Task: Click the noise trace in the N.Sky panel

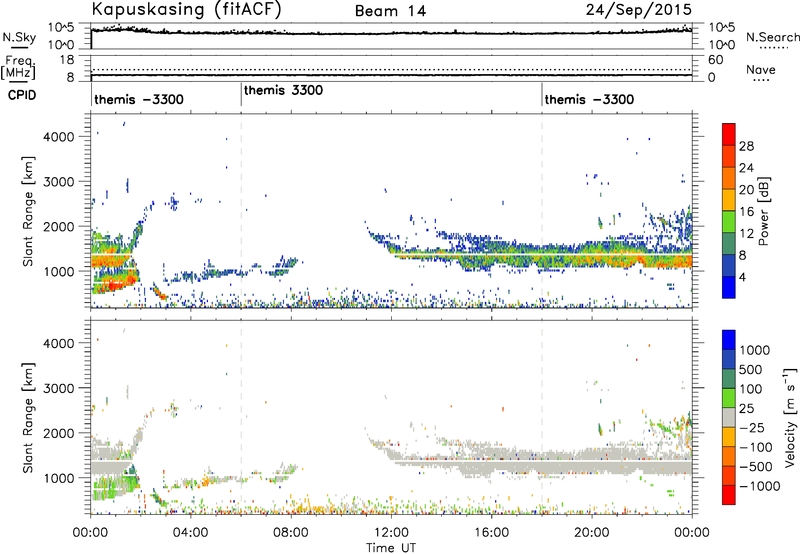Action: [x=391, y=33]
